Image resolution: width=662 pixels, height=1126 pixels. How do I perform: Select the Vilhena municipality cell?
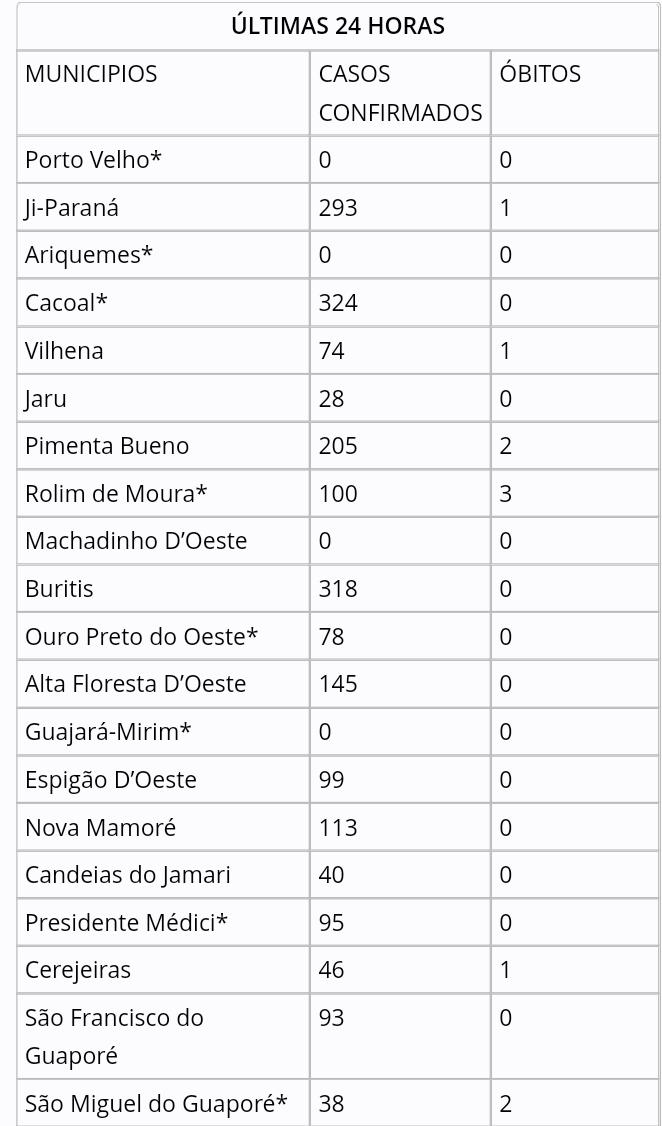point(64,350)
